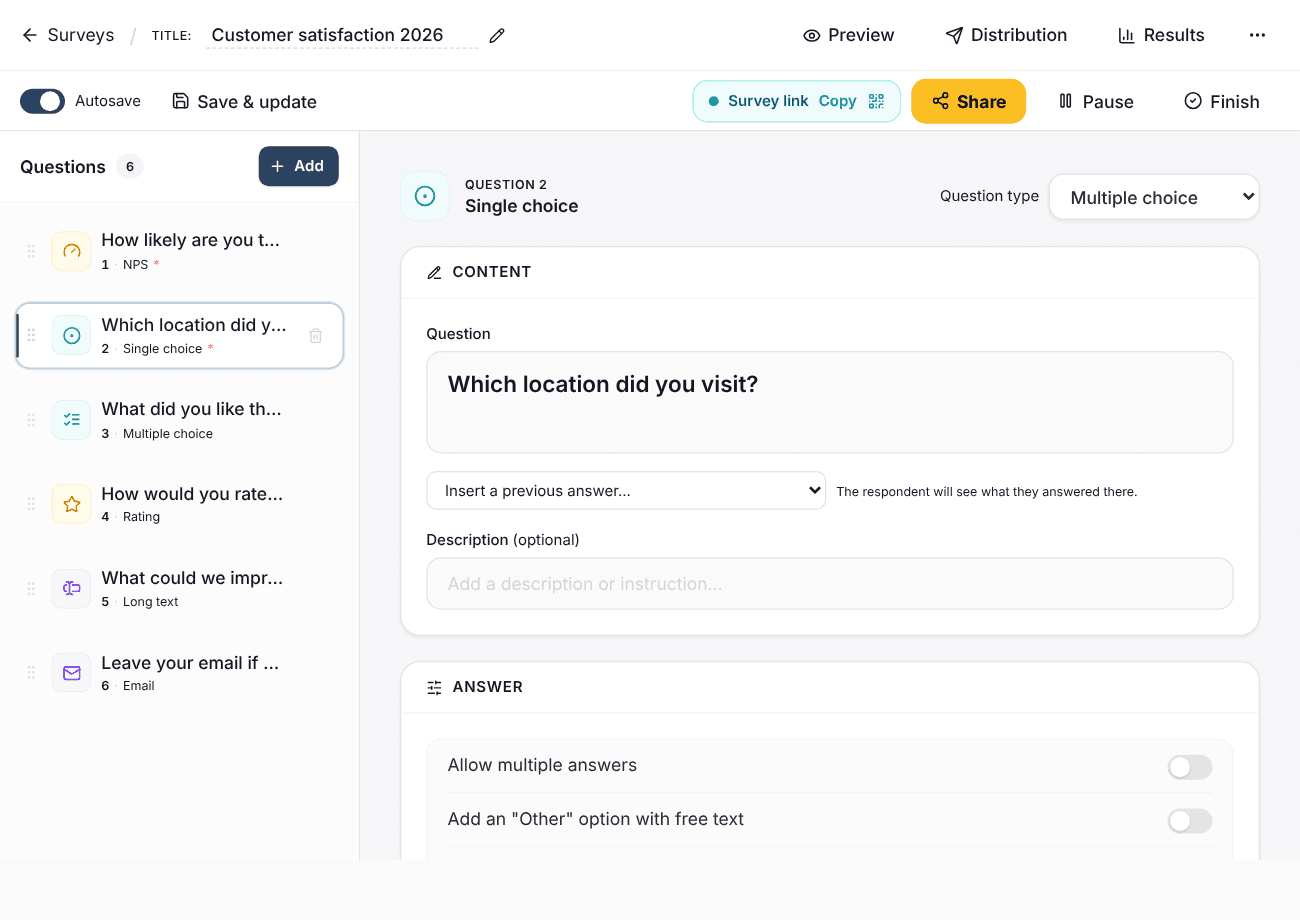Click the Description optional input field
Viewport: 1300px width, 920px height.
coord(830,584)
